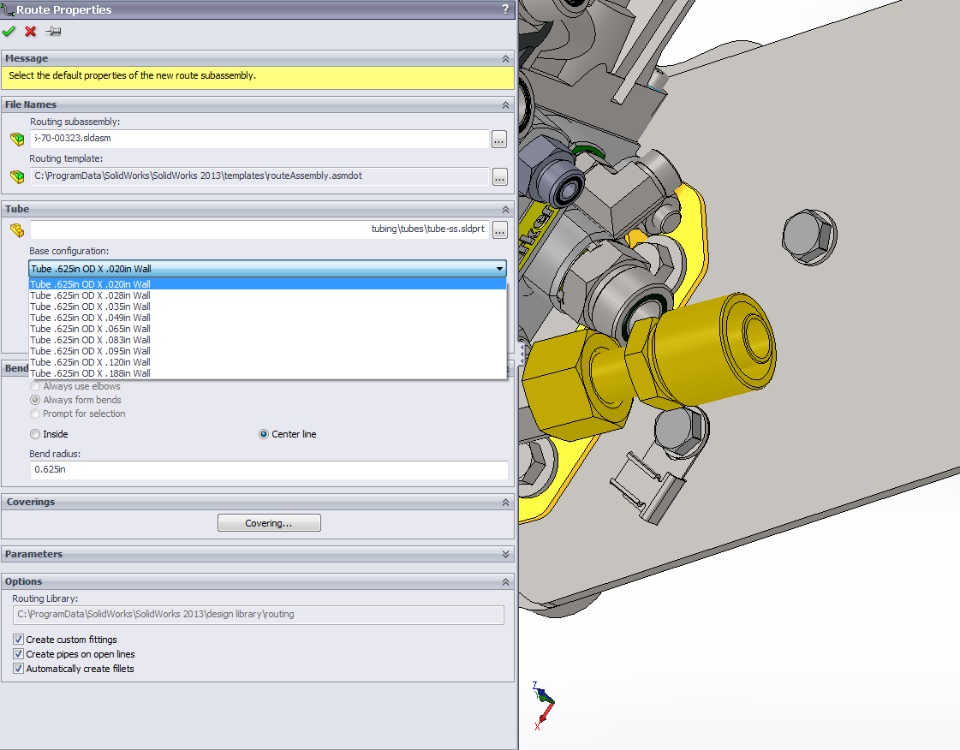960x750 pixels.
Task: Toggle Create pipes on open lines
Action: coord(18,654)
